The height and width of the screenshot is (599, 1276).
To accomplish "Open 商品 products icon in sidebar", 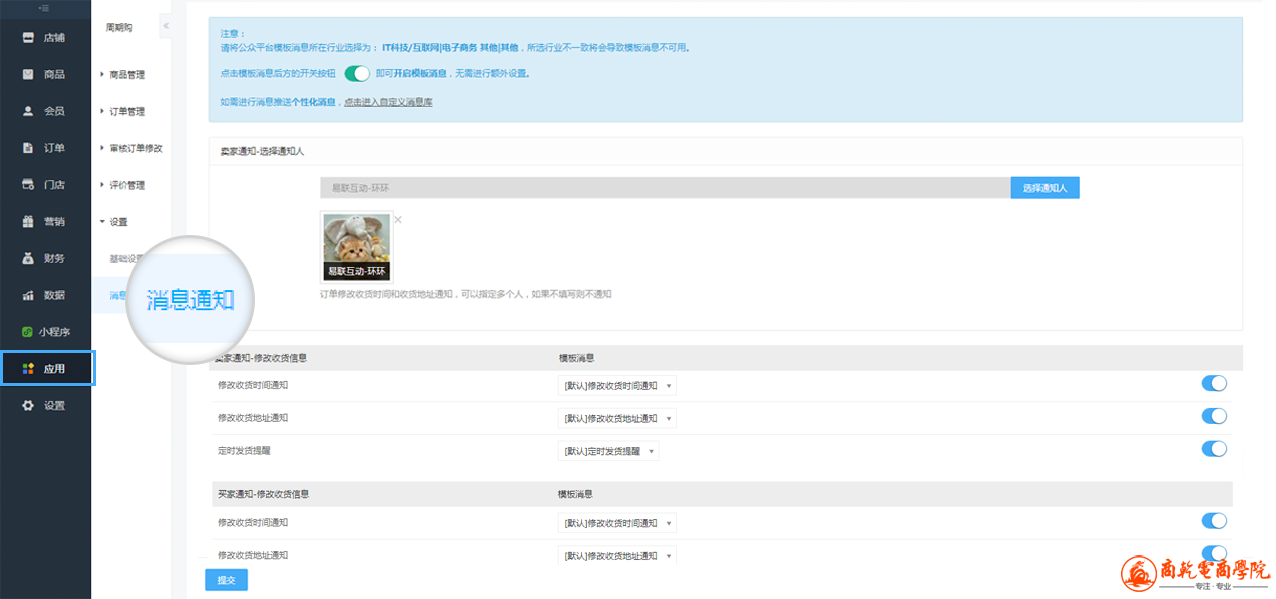I will tap(28, 75).
